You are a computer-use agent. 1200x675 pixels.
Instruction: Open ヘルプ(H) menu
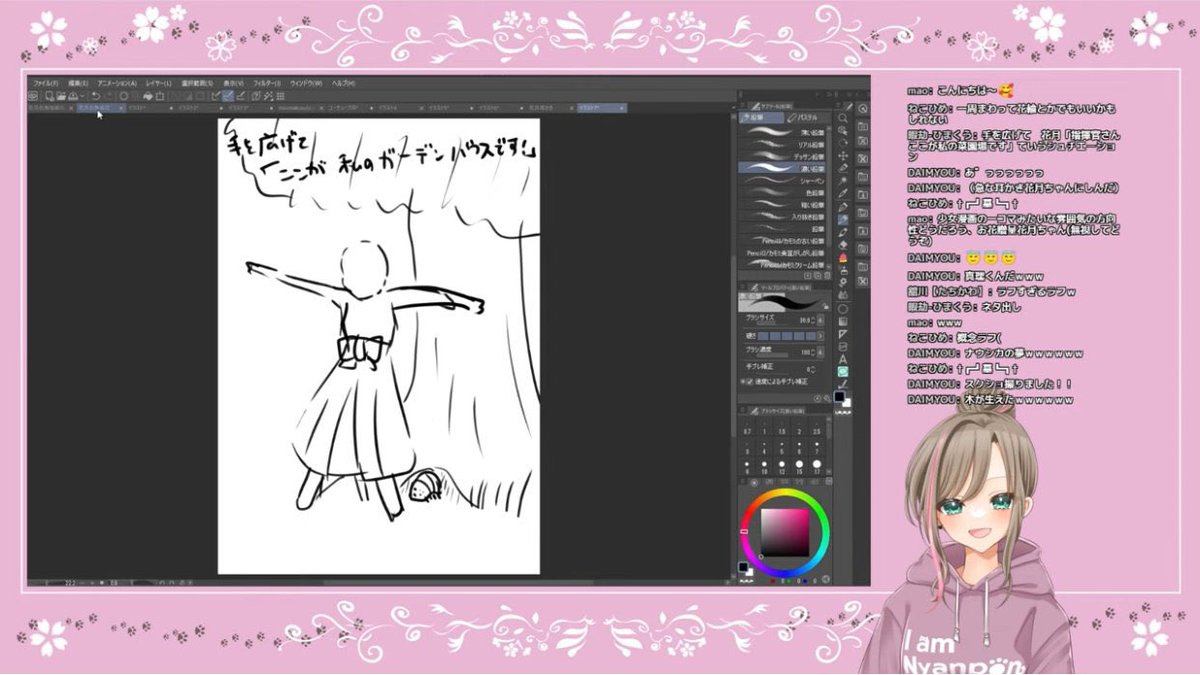pyautogui.click(x=342, y=83)
